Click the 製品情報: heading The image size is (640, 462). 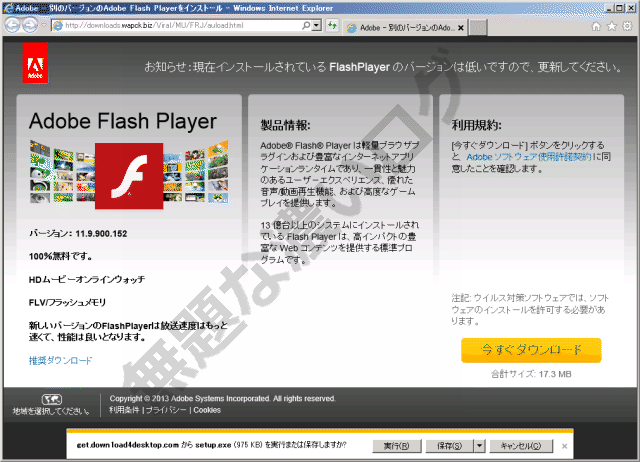point(285,125)
